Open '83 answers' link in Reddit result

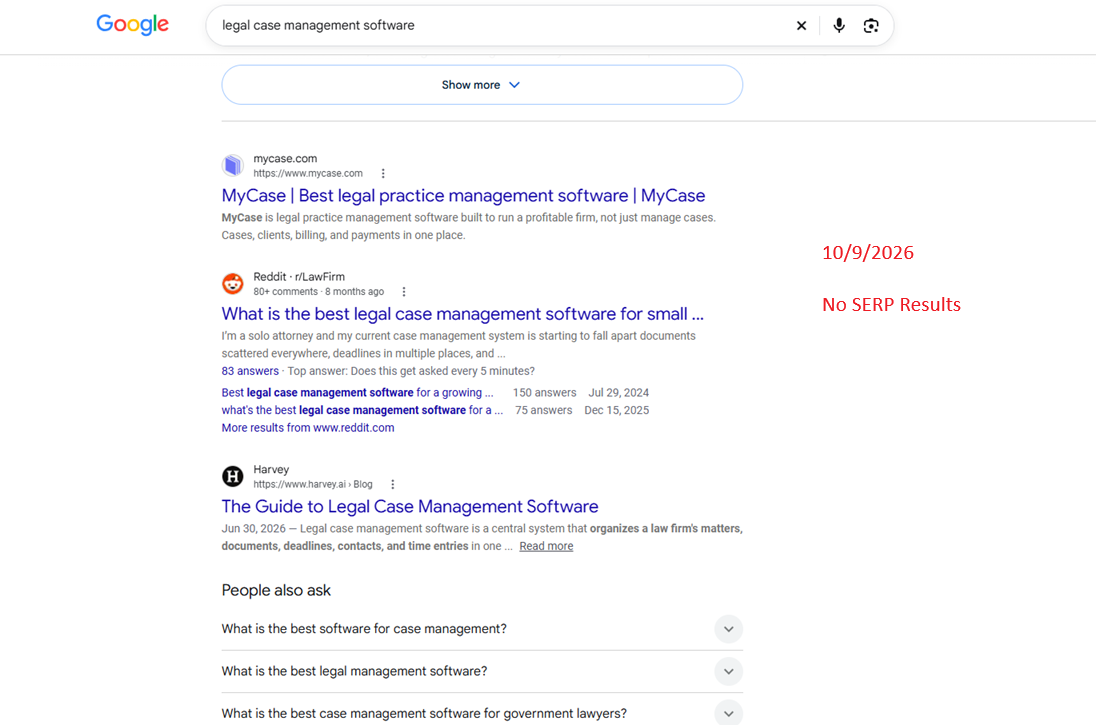(250, 371)
